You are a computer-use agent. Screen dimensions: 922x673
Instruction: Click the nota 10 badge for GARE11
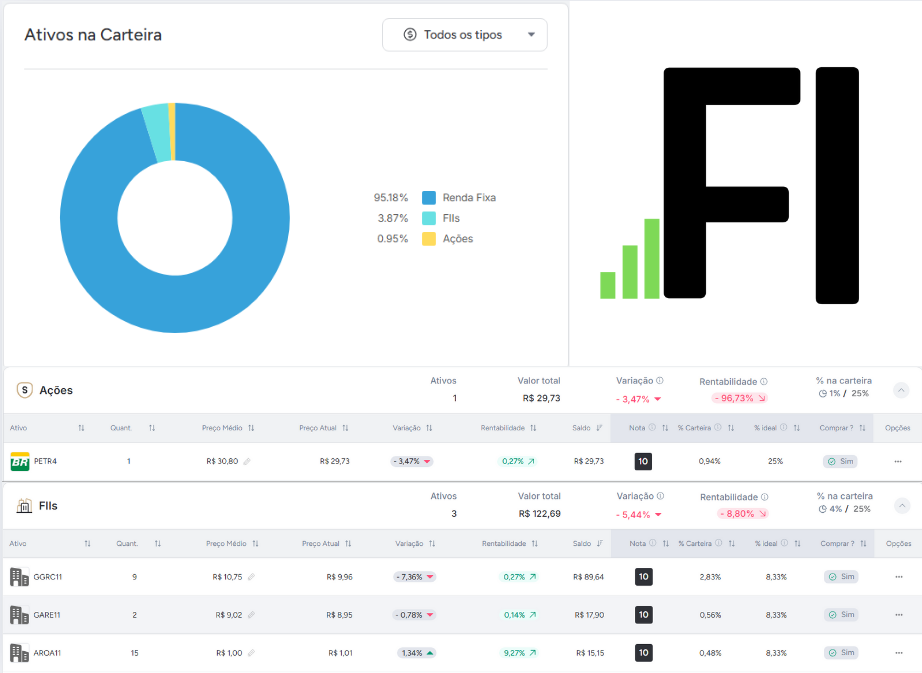[644, 615]
